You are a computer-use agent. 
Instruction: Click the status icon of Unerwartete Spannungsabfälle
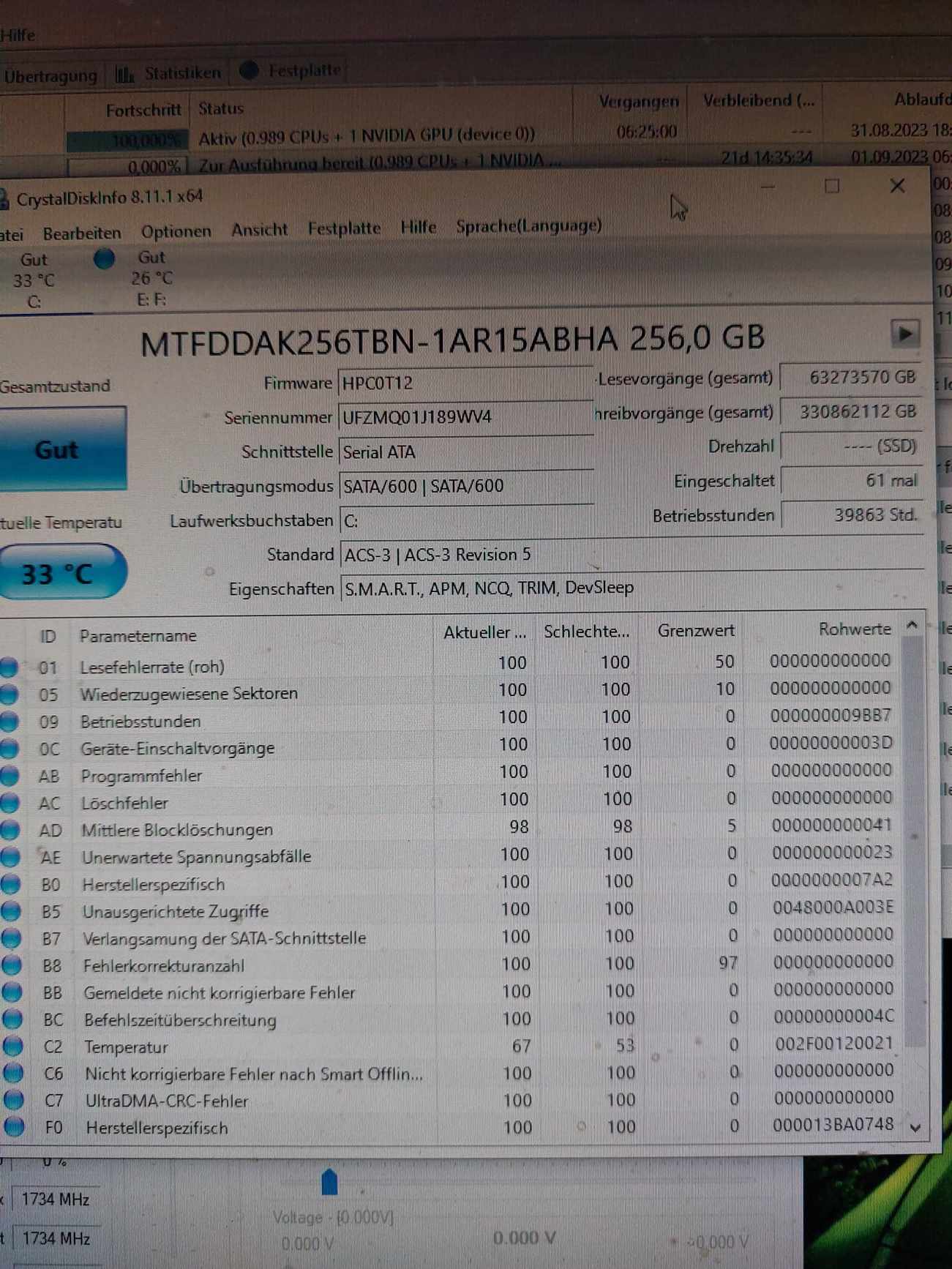pos(10,858)
